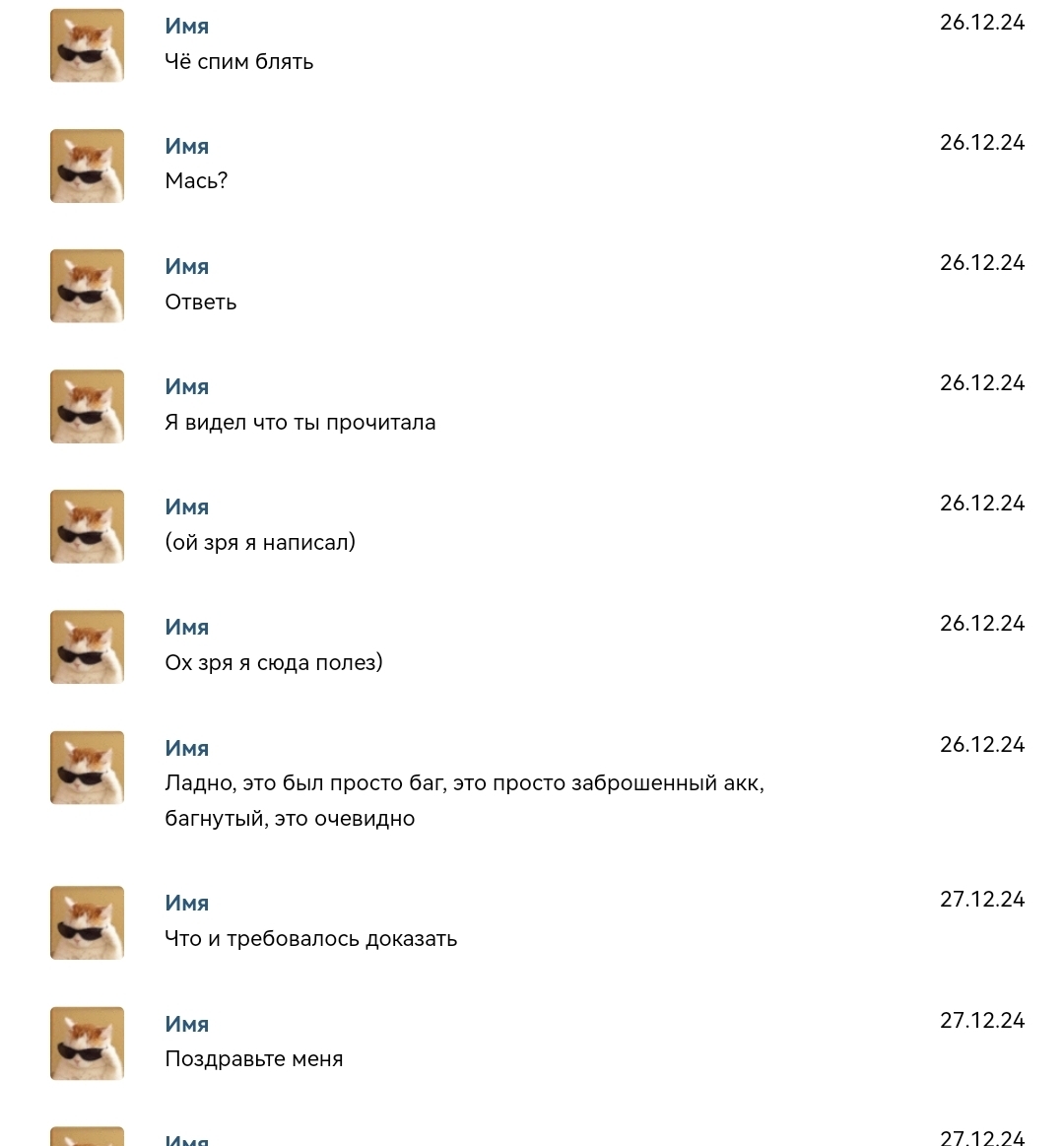1064x1146 pixels.
Task: Click sender name above "Что и требовалось доказать"
Action: [x=187, y=903]
